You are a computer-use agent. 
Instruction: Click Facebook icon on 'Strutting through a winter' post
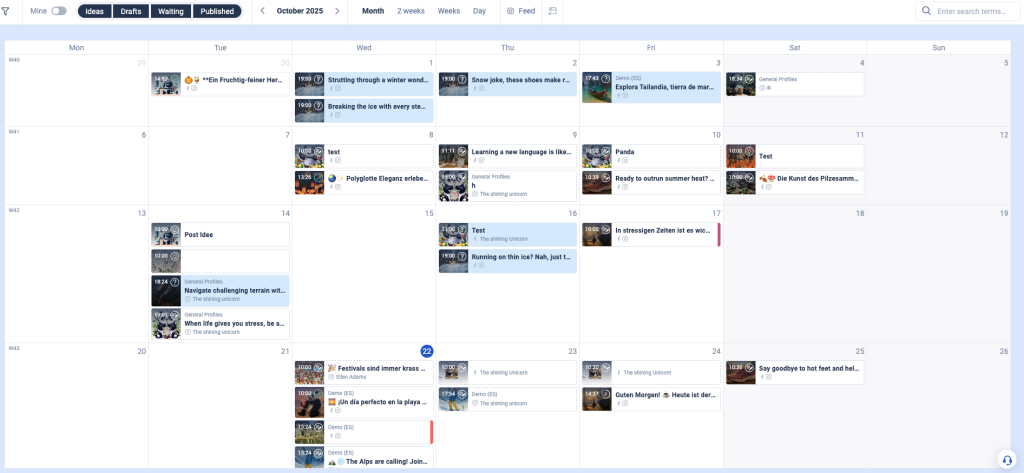(330, 88)
